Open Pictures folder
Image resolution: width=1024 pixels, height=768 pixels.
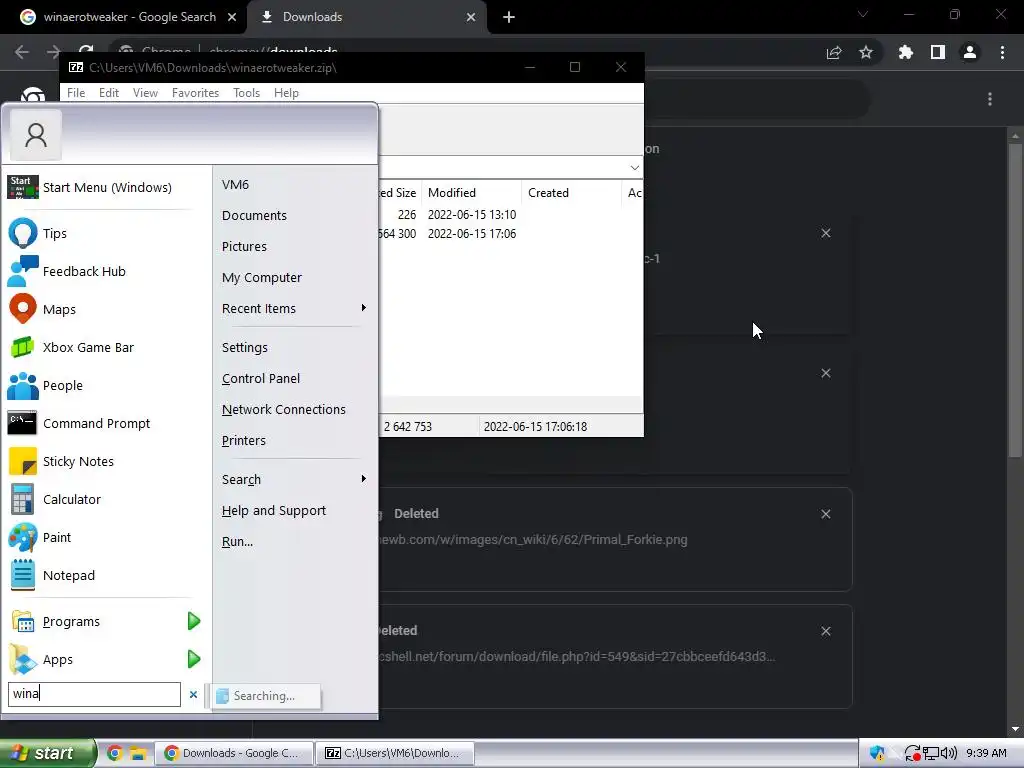[244, 246]
